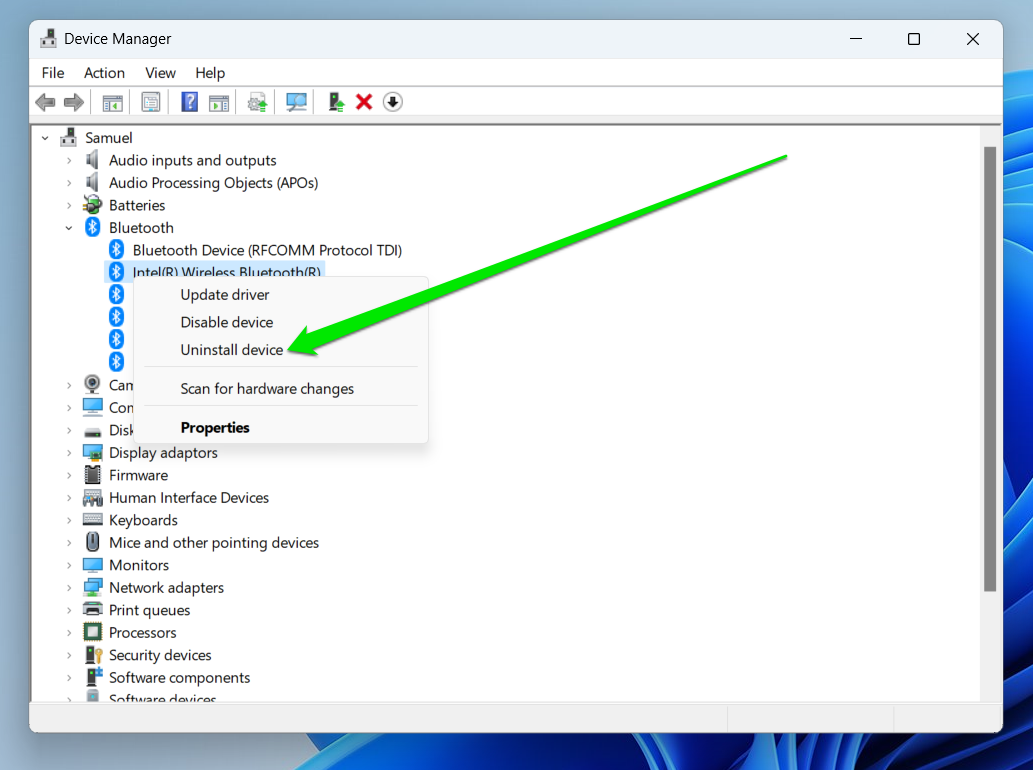This screenshot has height=770, width=1033.
Task: Select Update driver in context menu
Action: pyautogui.click(x=224, y=295)
